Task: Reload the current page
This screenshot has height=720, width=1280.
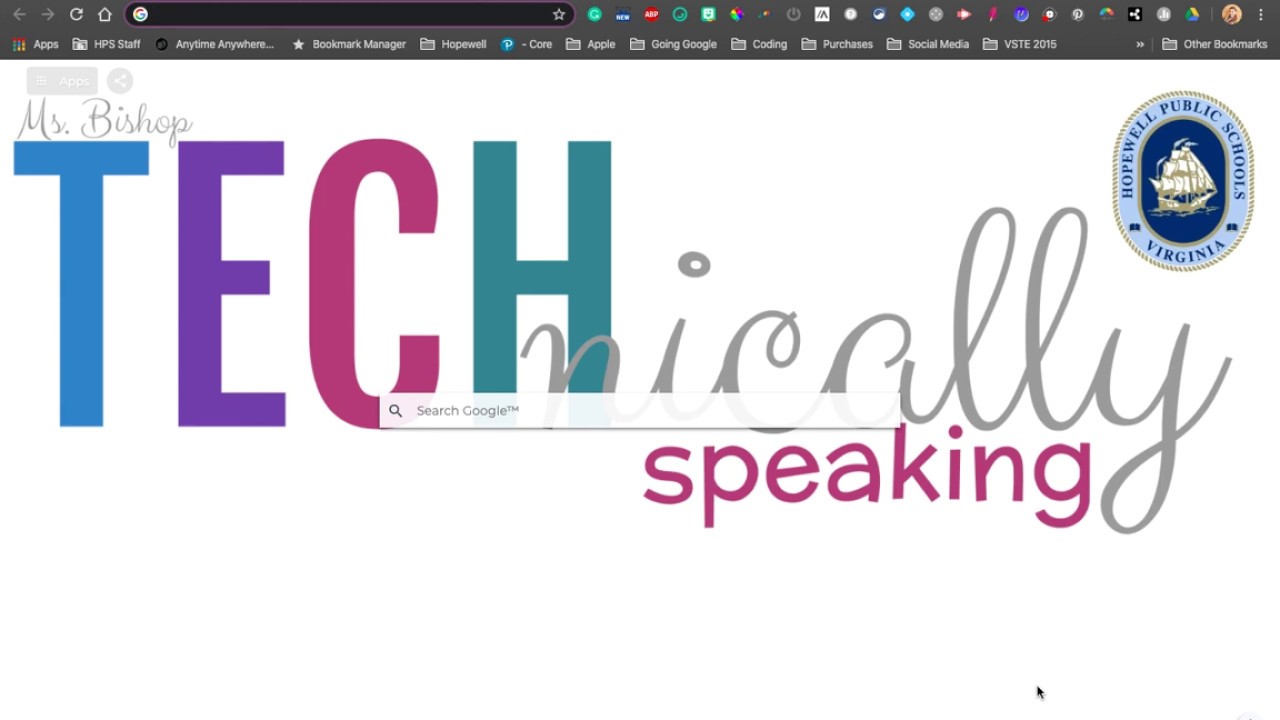Action: click(x=76, y=14)
